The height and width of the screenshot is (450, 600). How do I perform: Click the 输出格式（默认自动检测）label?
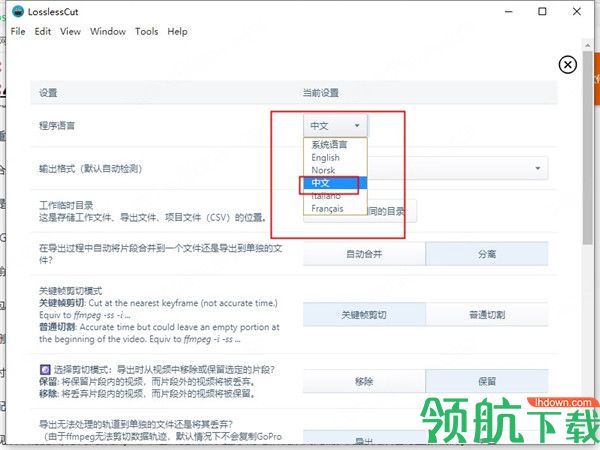click(x=91, y=168)
